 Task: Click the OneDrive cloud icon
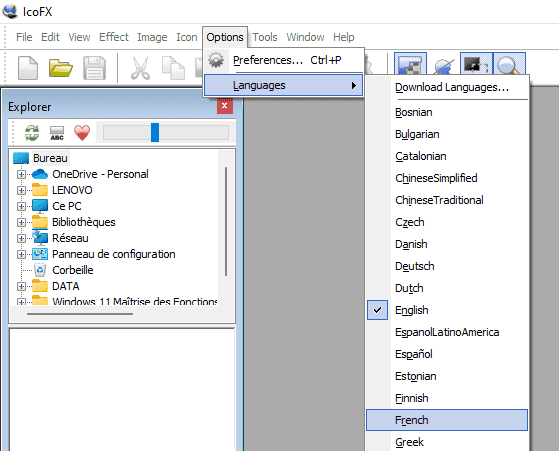[x=40, y=174]
